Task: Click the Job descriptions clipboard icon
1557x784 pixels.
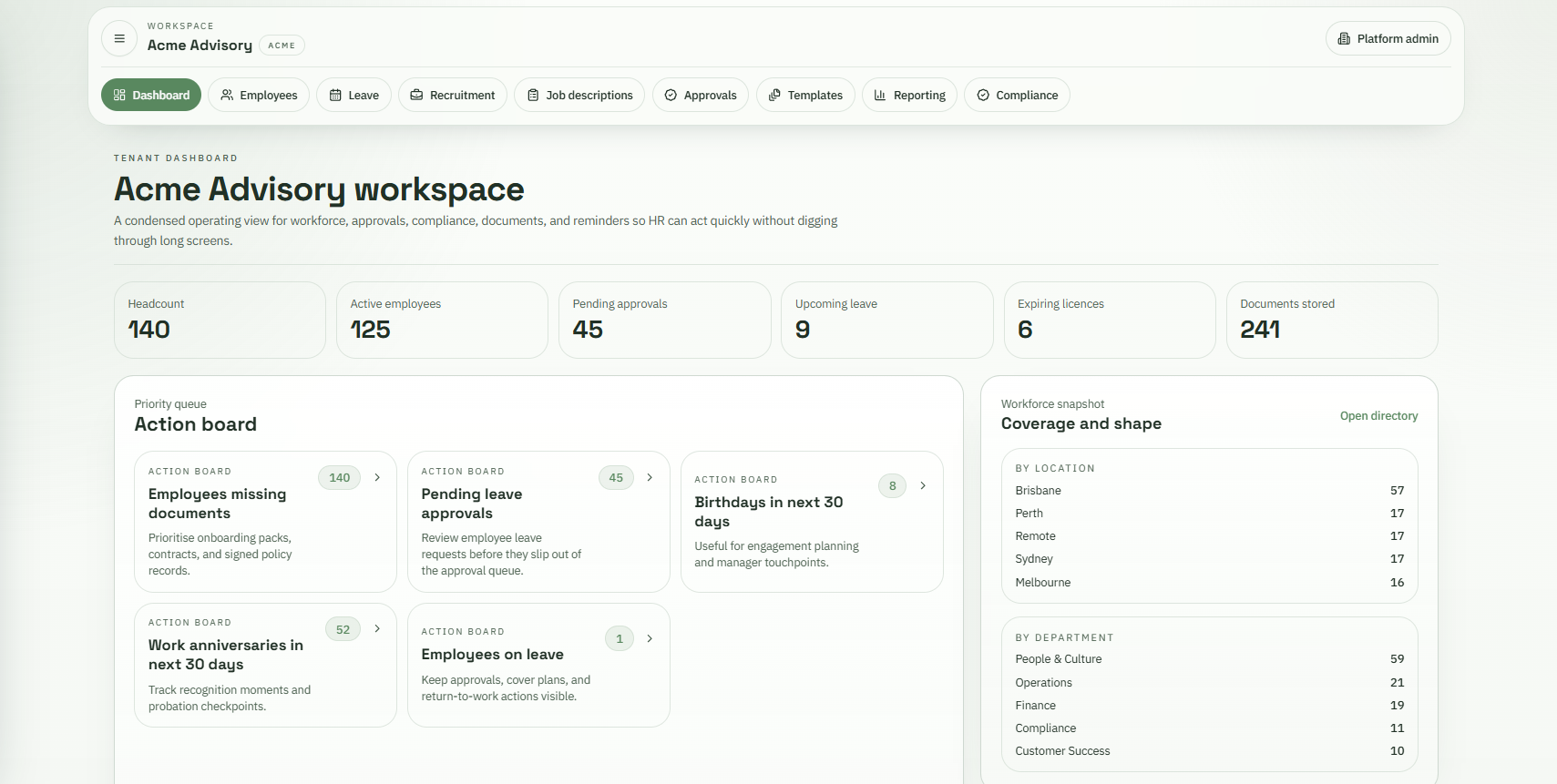Action: tap(533, 95)
